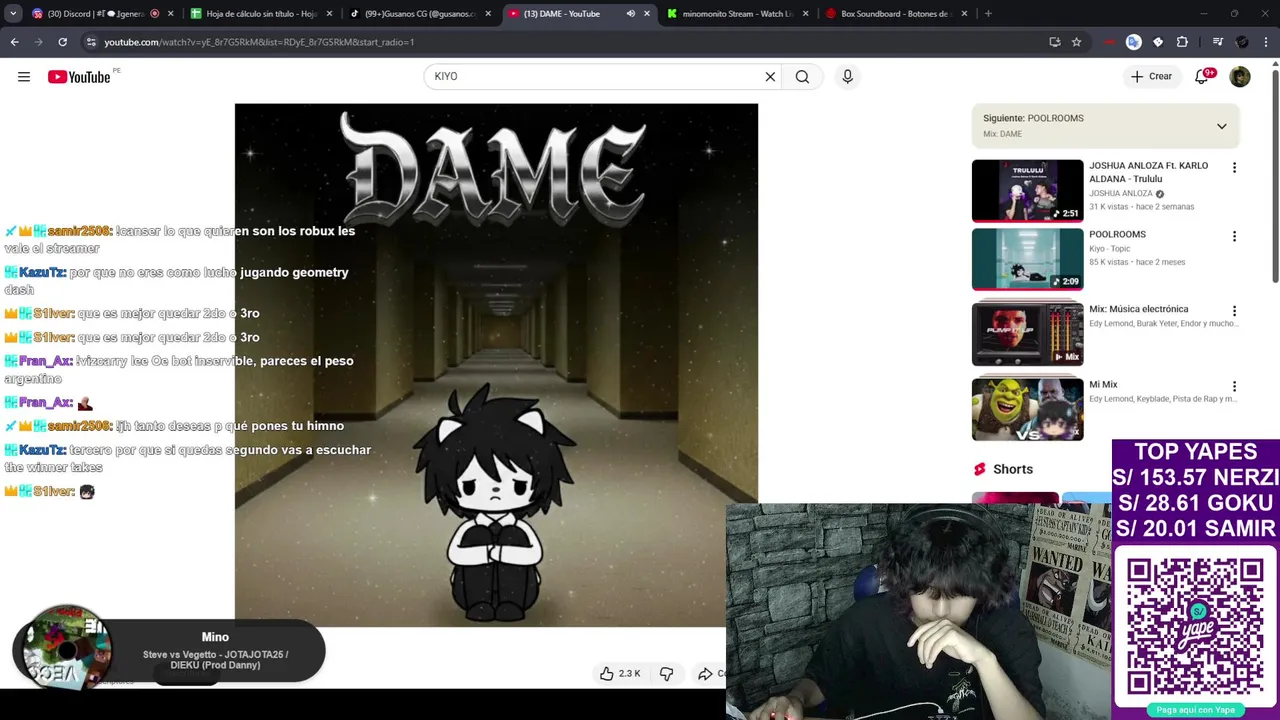
Task: Open the Crear upload menu
Action: click(1151, 77)
